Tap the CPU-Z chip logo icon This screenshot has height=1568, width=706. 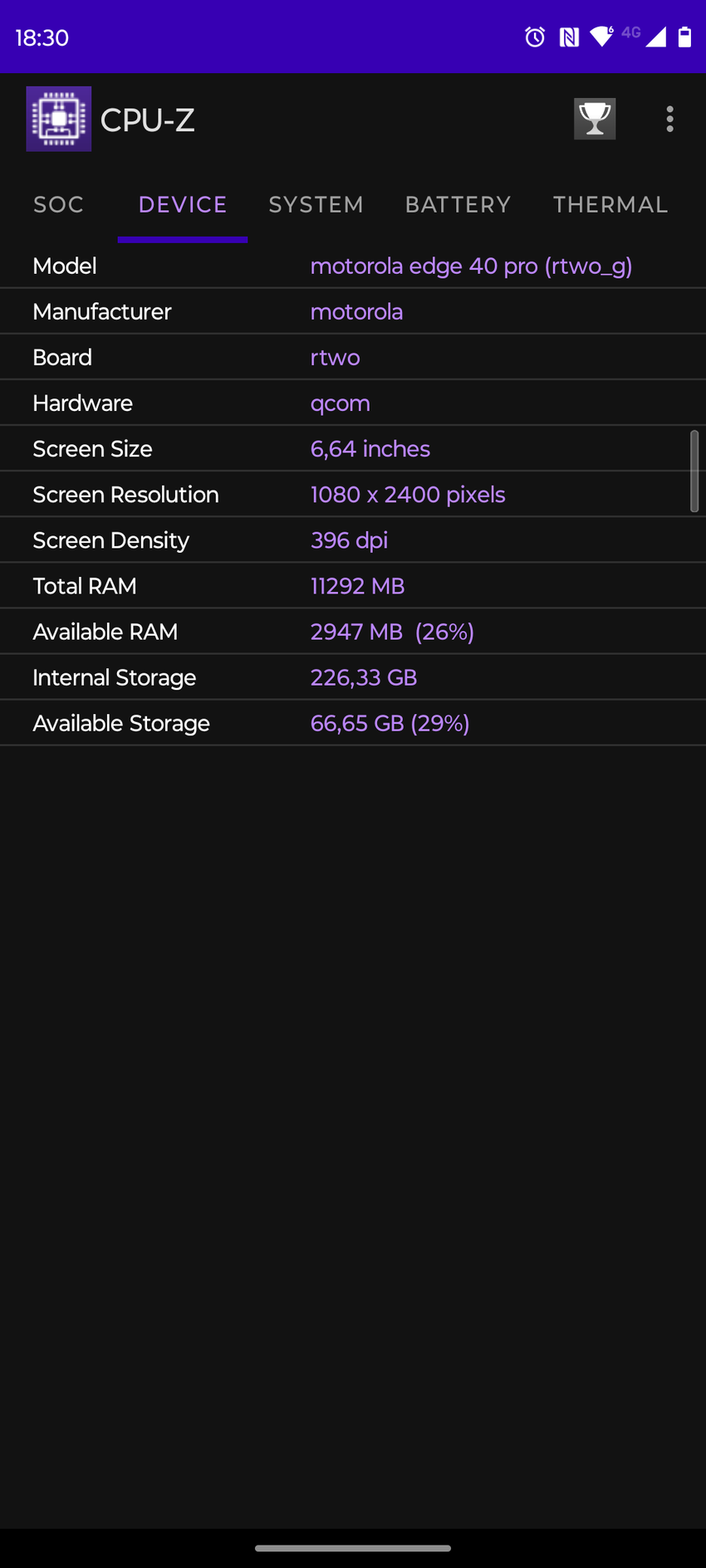[x=58, y=120]
